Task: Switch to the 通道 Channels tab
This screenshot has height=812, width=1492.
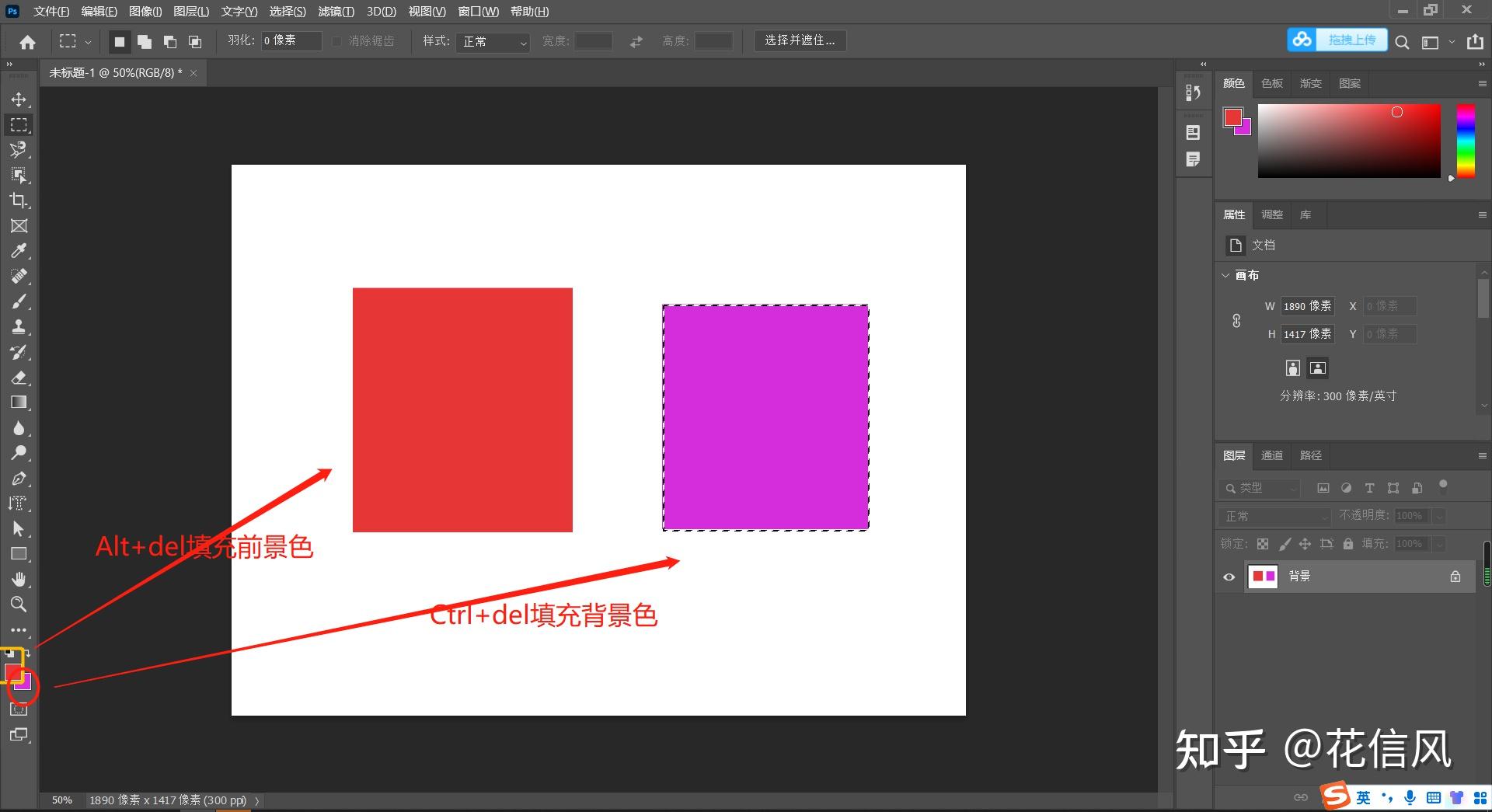Action: pyautogui.click(x=1272, y=455)
